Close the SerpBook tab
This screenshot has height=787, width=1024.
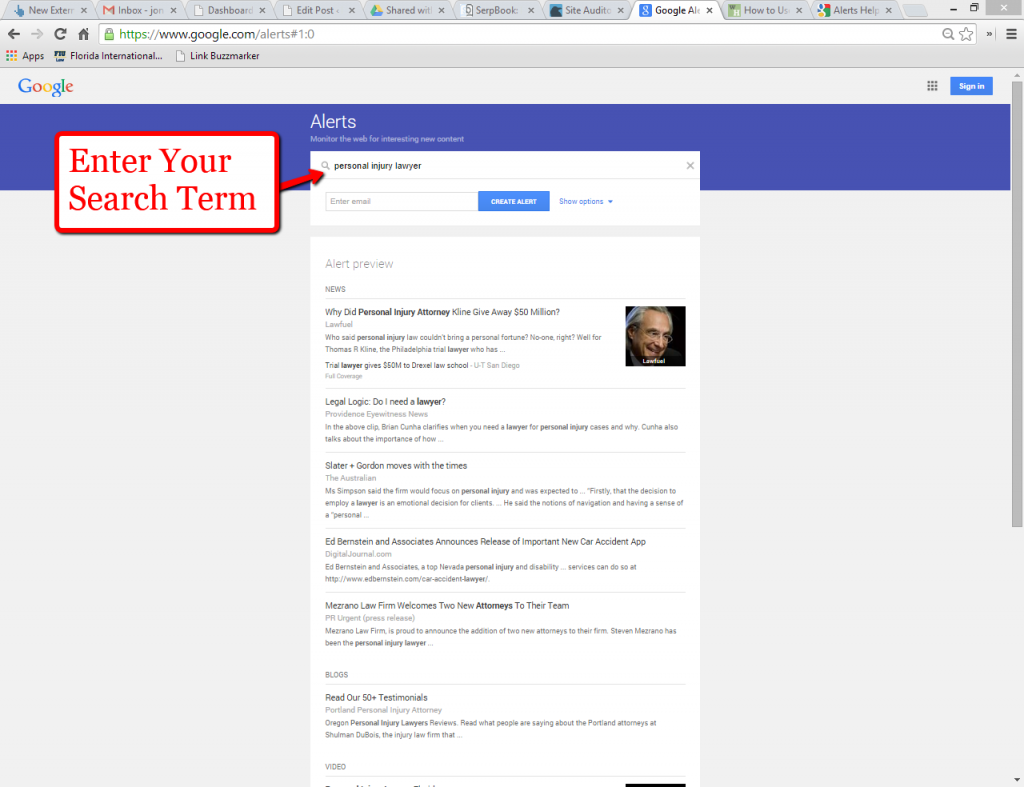[531, 10]
